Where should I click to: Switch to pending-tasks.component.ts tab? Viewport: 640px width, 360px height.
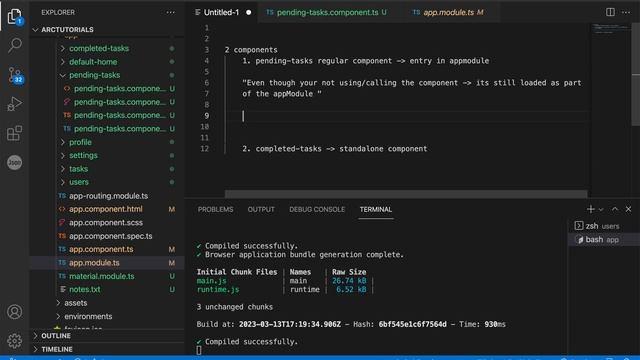coord(327,13)
